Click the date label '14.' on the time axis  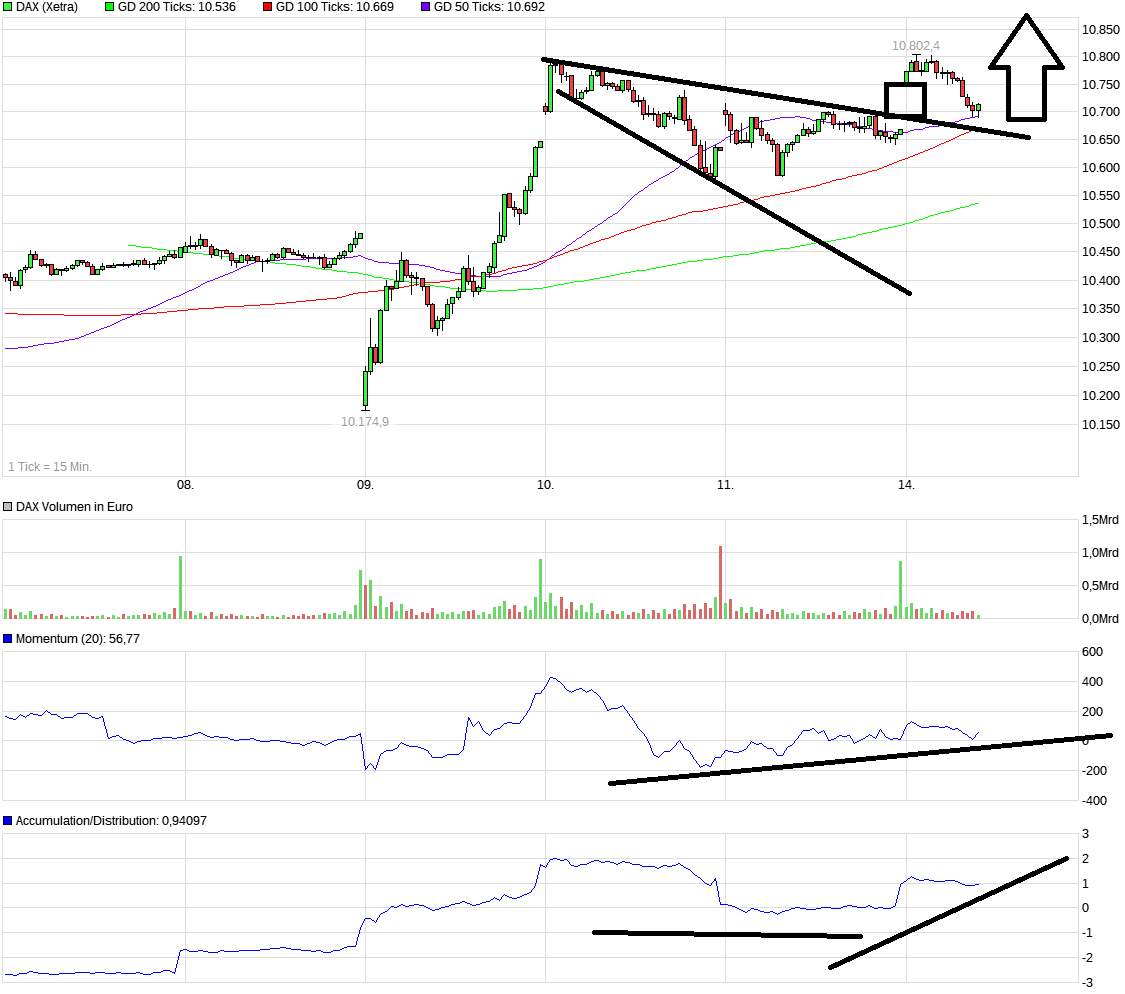click(x=906, y=485)
